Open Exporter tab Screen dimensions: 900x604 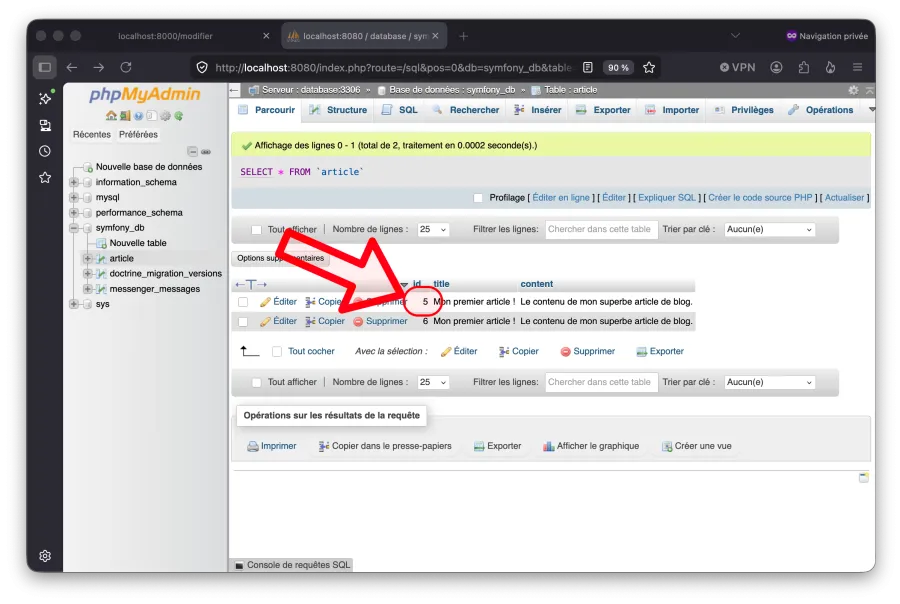coord(603,110)
